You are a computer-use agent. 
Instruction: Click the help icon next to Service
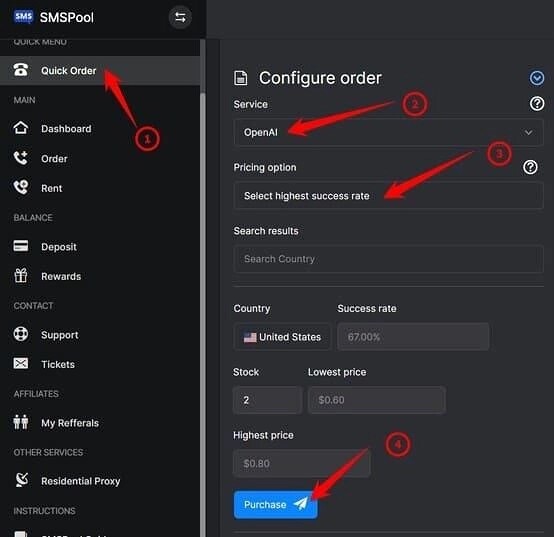[x=537, y=104]
